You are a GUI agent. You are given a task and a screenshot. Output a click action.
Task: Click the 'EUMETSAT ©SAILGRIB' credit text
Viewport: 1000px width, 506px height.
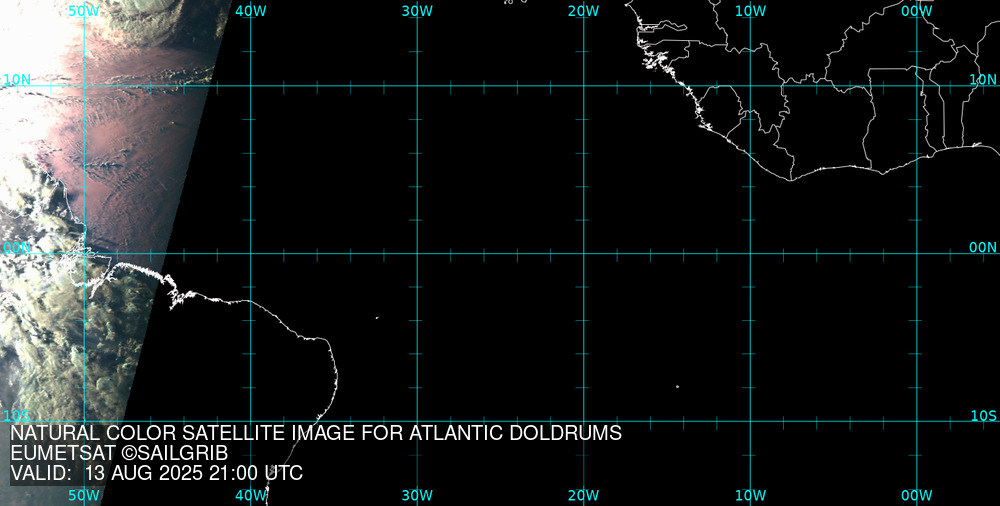coord(119,454)
